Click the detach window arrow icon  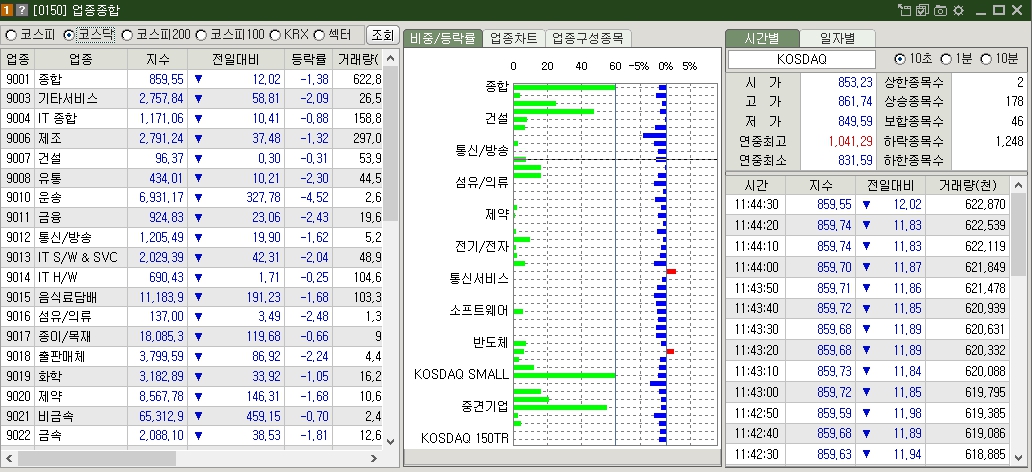[904, 10]
